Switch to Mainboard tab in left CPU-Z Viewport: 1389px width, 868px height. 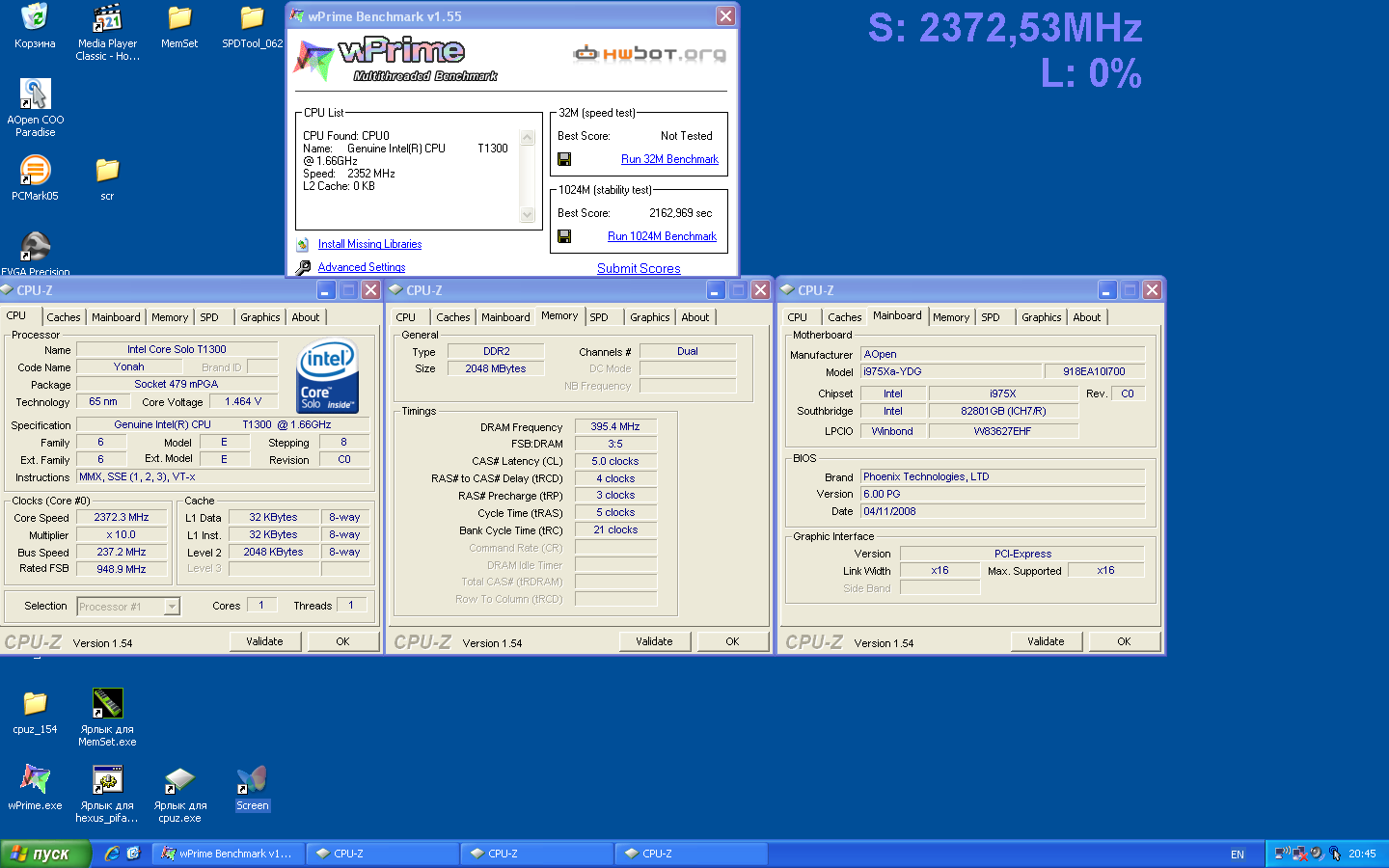click(x=116, y=317)
